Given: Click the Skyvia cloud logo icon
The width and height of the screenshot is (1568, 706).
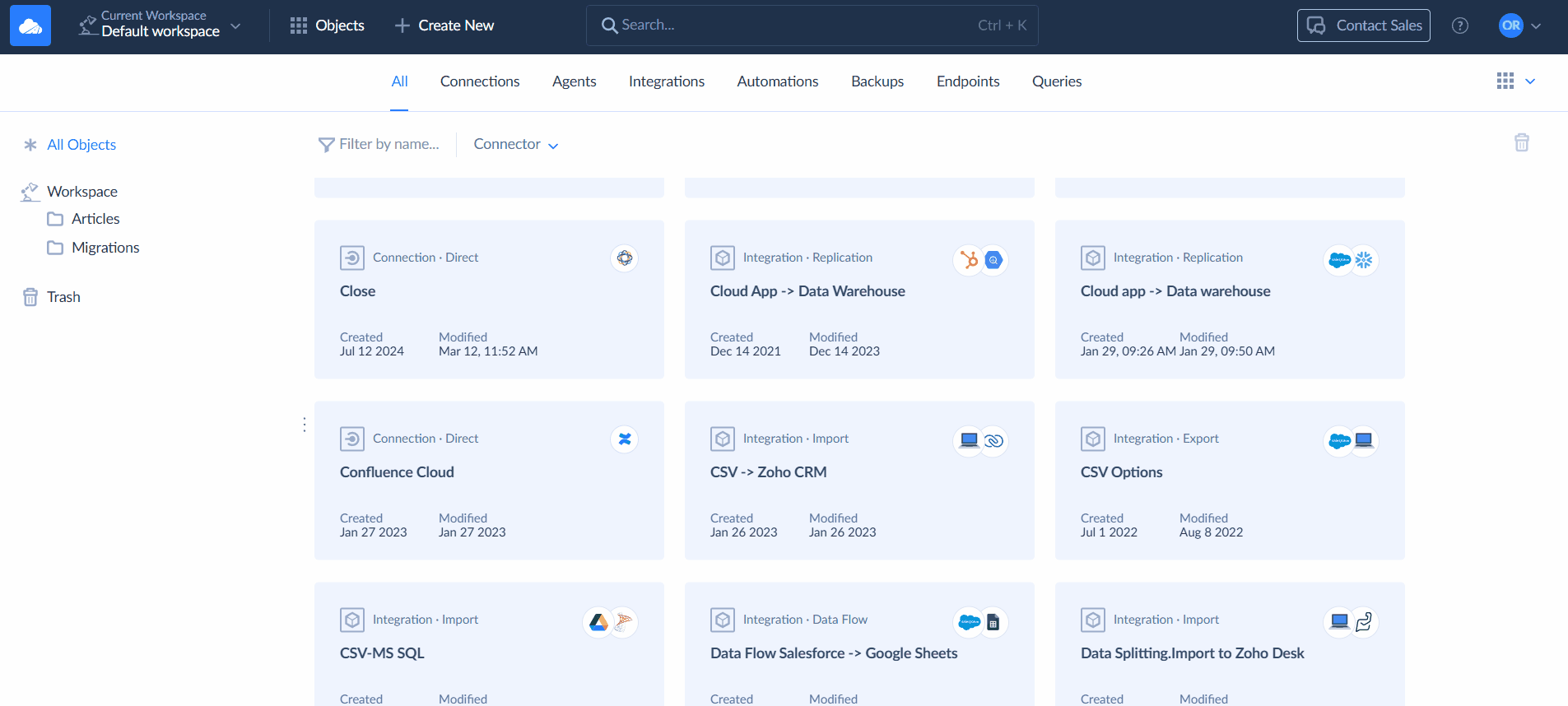Looking at the screenshot, I should click(30, 26).
